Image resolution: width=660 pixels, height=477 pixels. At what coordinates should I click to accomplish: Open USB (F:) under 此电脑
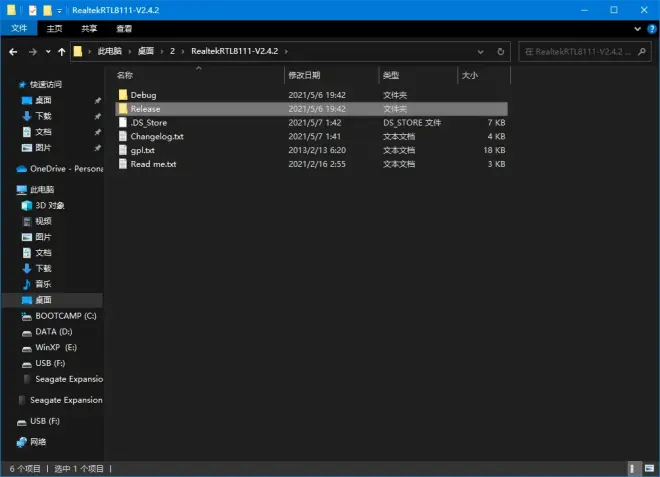[50, 363]
